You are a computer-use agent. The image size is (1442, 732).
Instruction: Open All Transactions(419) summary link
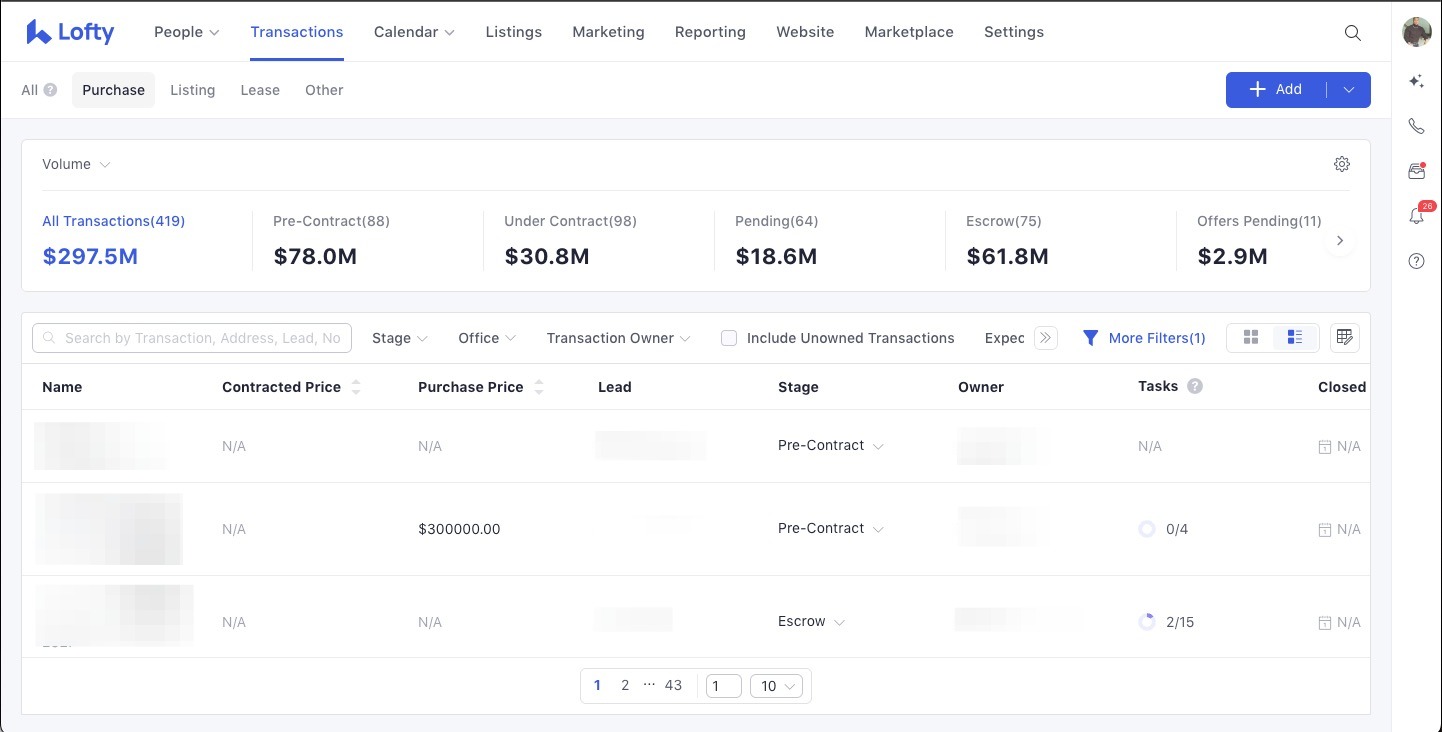(113, 220)
